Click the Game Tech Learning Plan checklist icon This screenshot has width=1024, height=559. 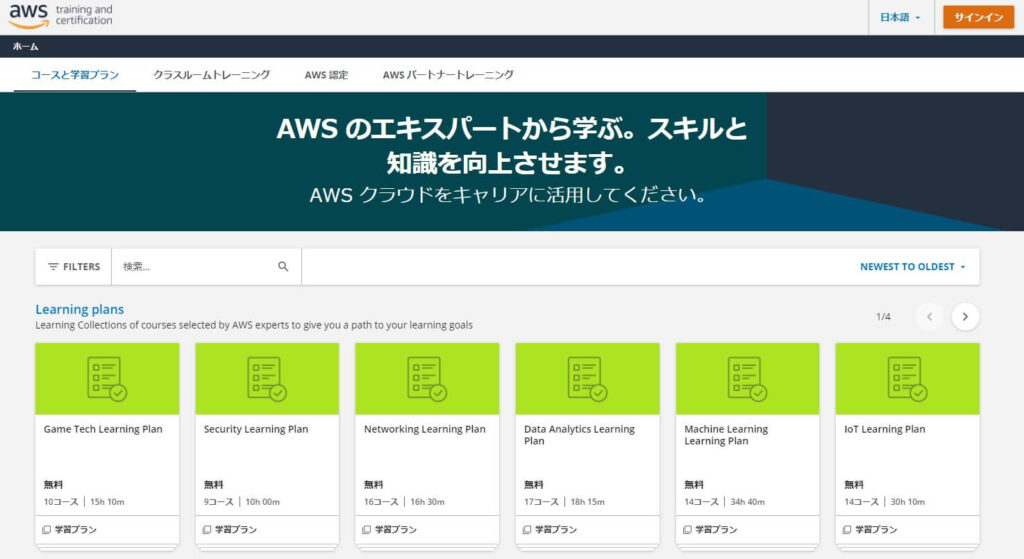[x=107, y=379]
